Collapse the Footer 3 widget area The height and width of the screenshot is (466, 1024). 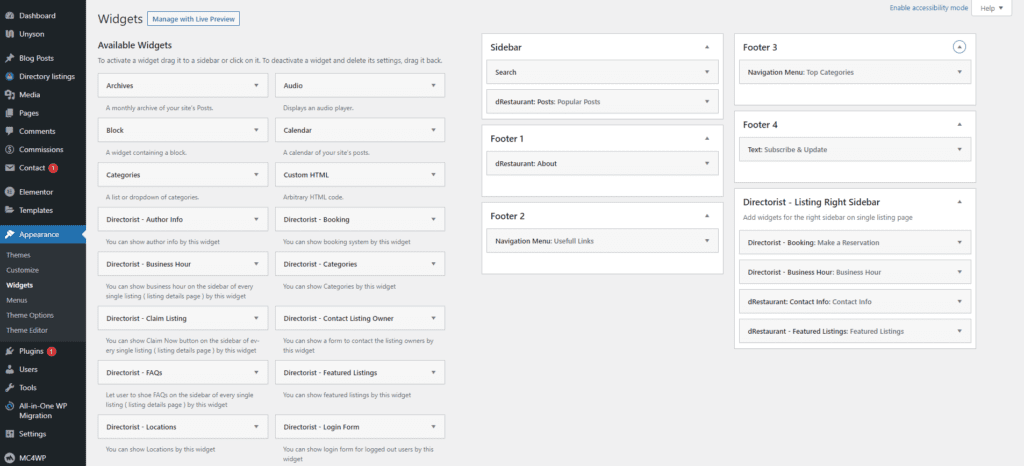click(959, 47)
